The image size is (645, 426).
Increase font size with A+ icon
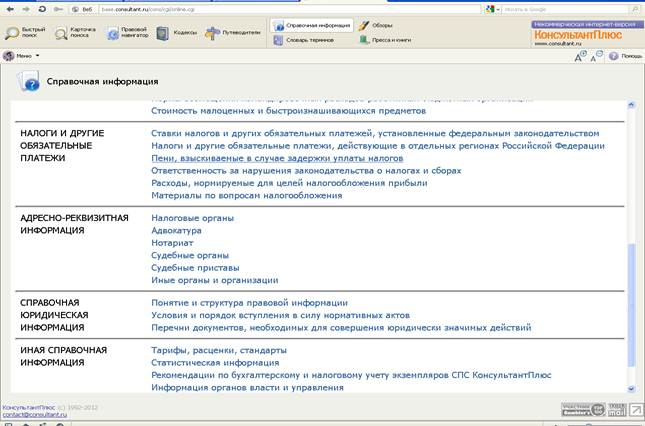click(x=580, y=56)
